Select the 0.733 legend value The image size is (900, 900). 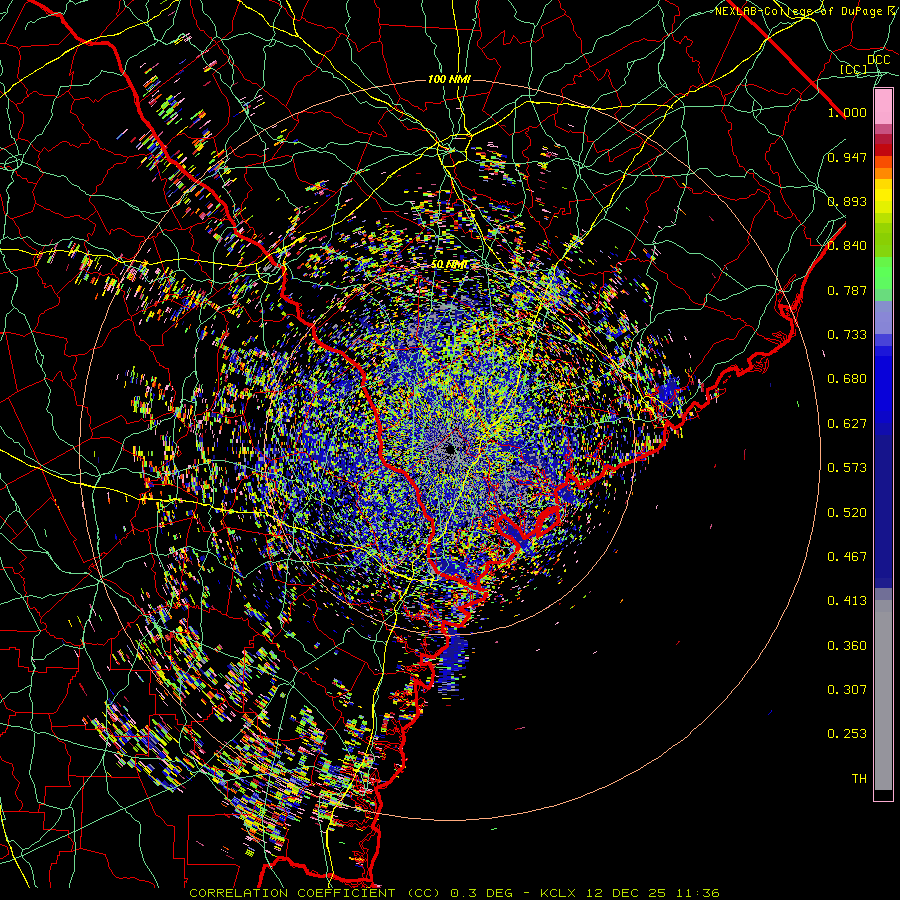point(847,335)
